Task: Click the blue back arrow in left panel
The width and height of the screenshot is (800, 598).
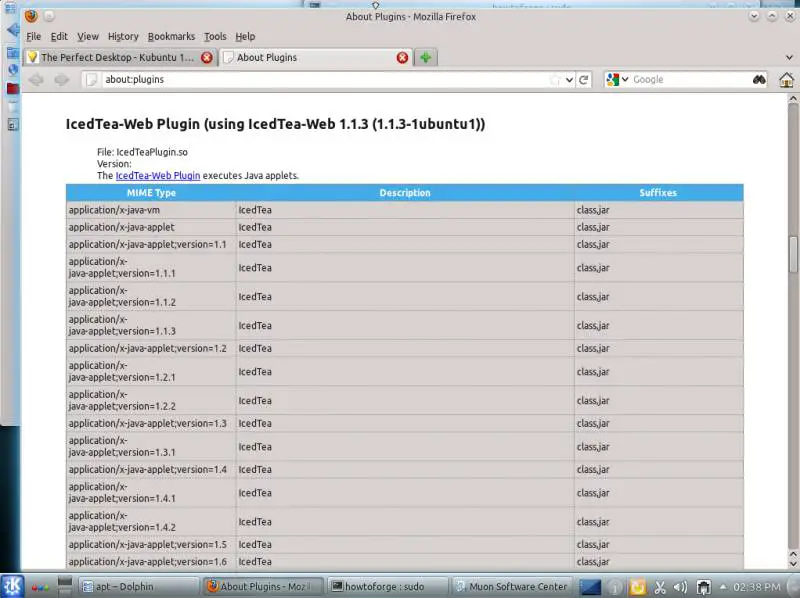Action: pos(13,30)
